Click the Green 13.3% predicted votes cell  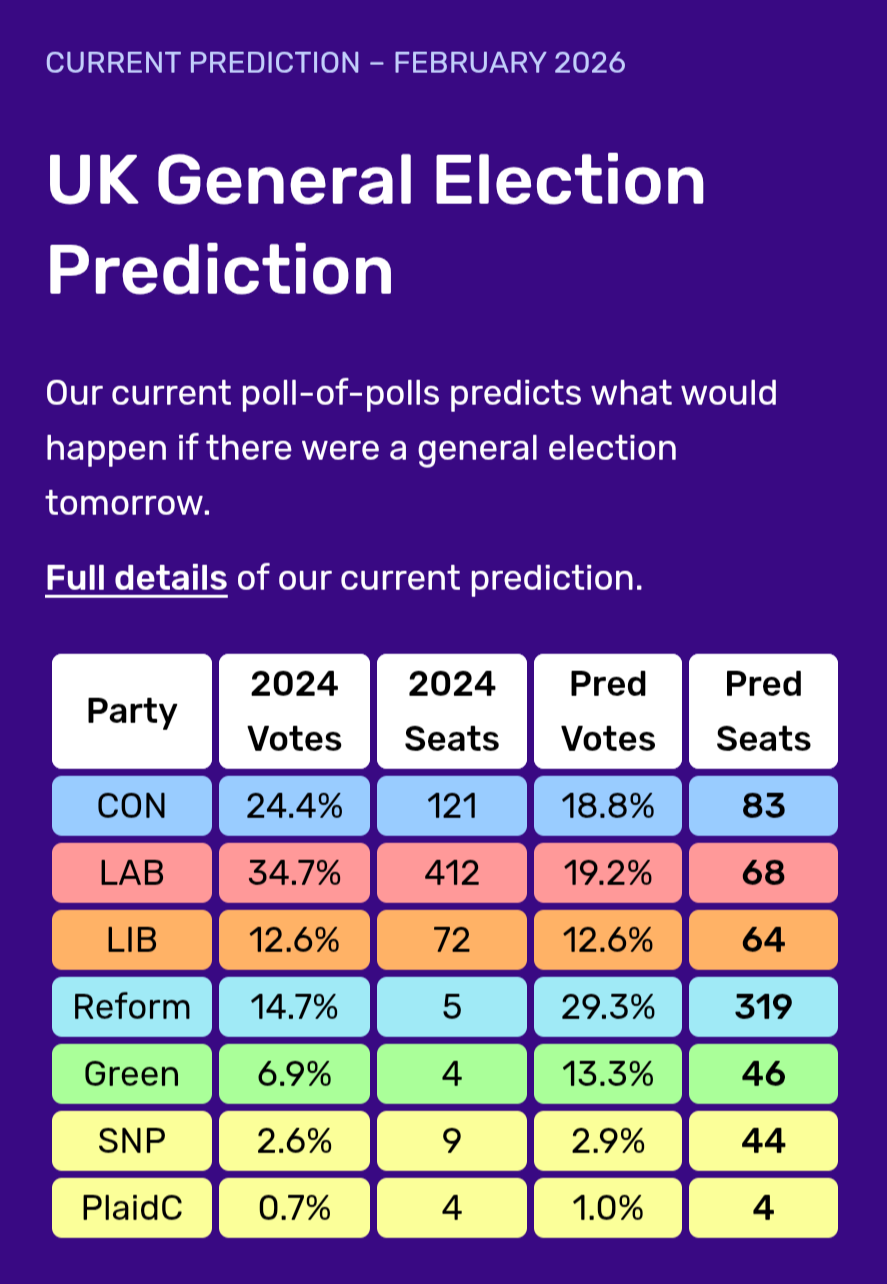[x=608, y=1073]
